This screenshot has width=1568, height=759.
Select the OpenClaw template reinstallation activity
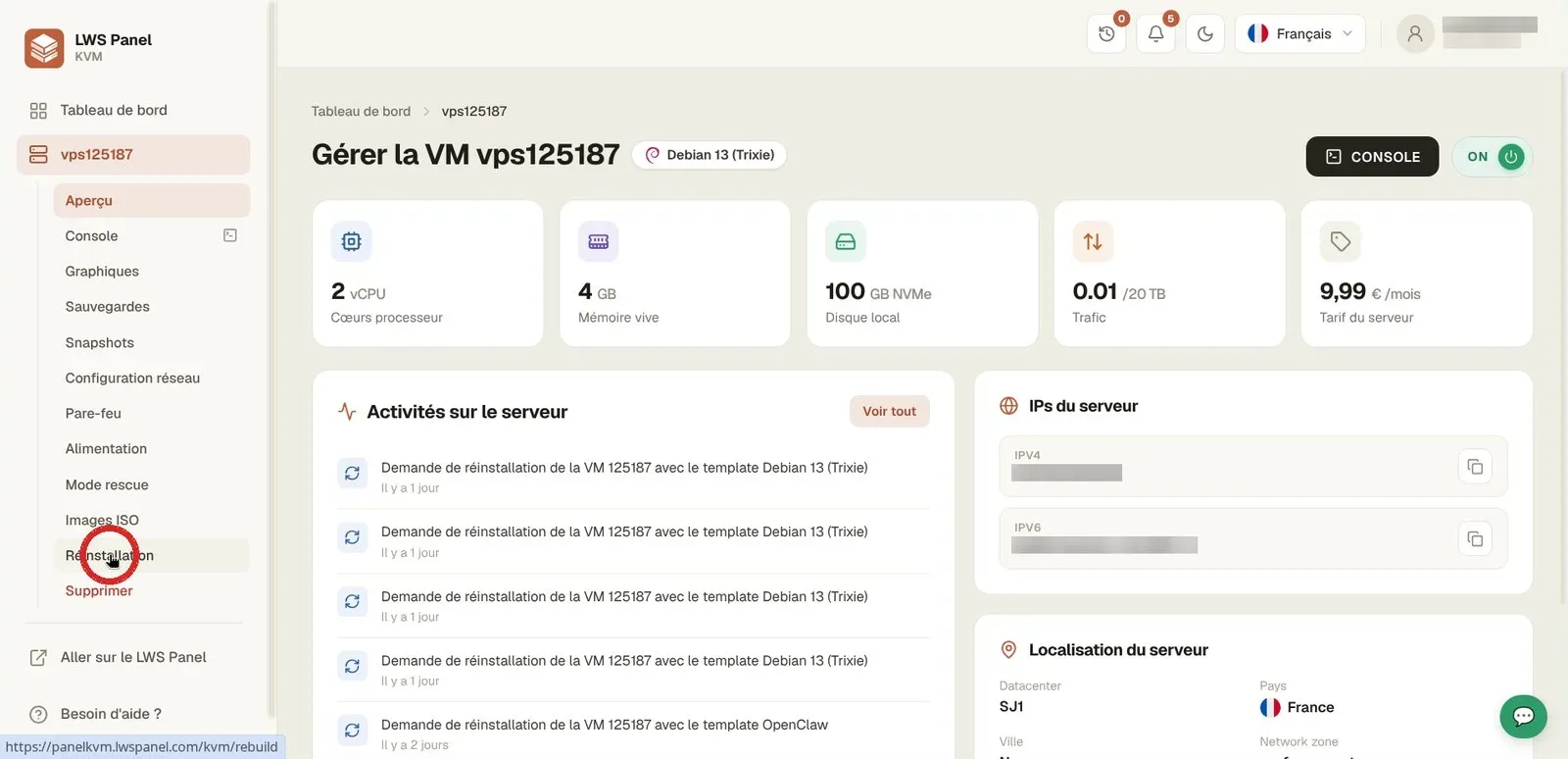tap(633, 734)
